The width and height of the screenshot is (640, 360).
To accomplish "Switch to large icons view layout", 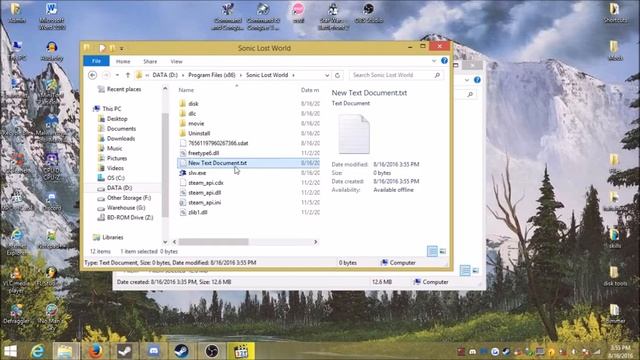I will point(443,251).
